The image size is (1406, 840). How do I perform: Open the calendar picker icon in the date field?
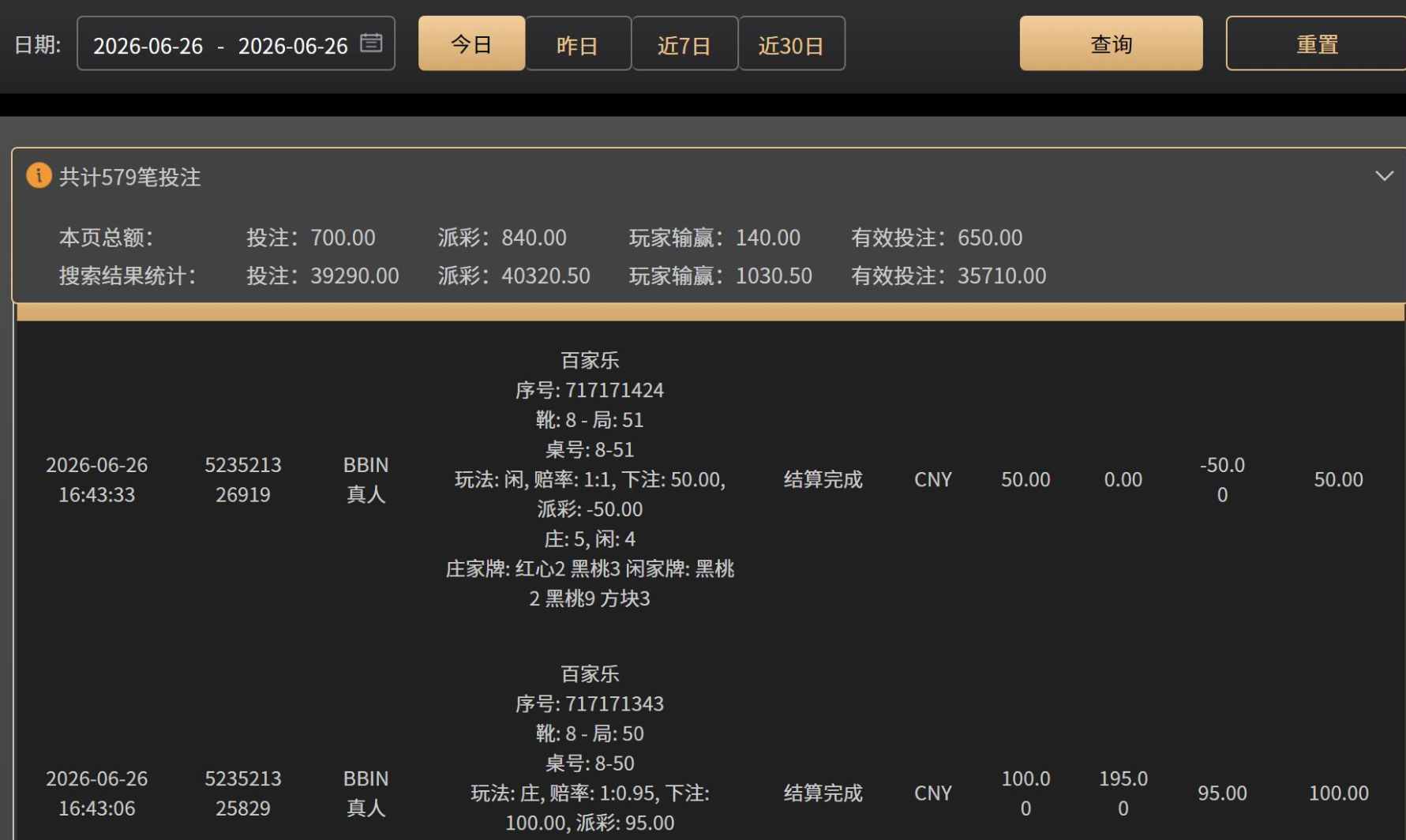coord(371,43)
